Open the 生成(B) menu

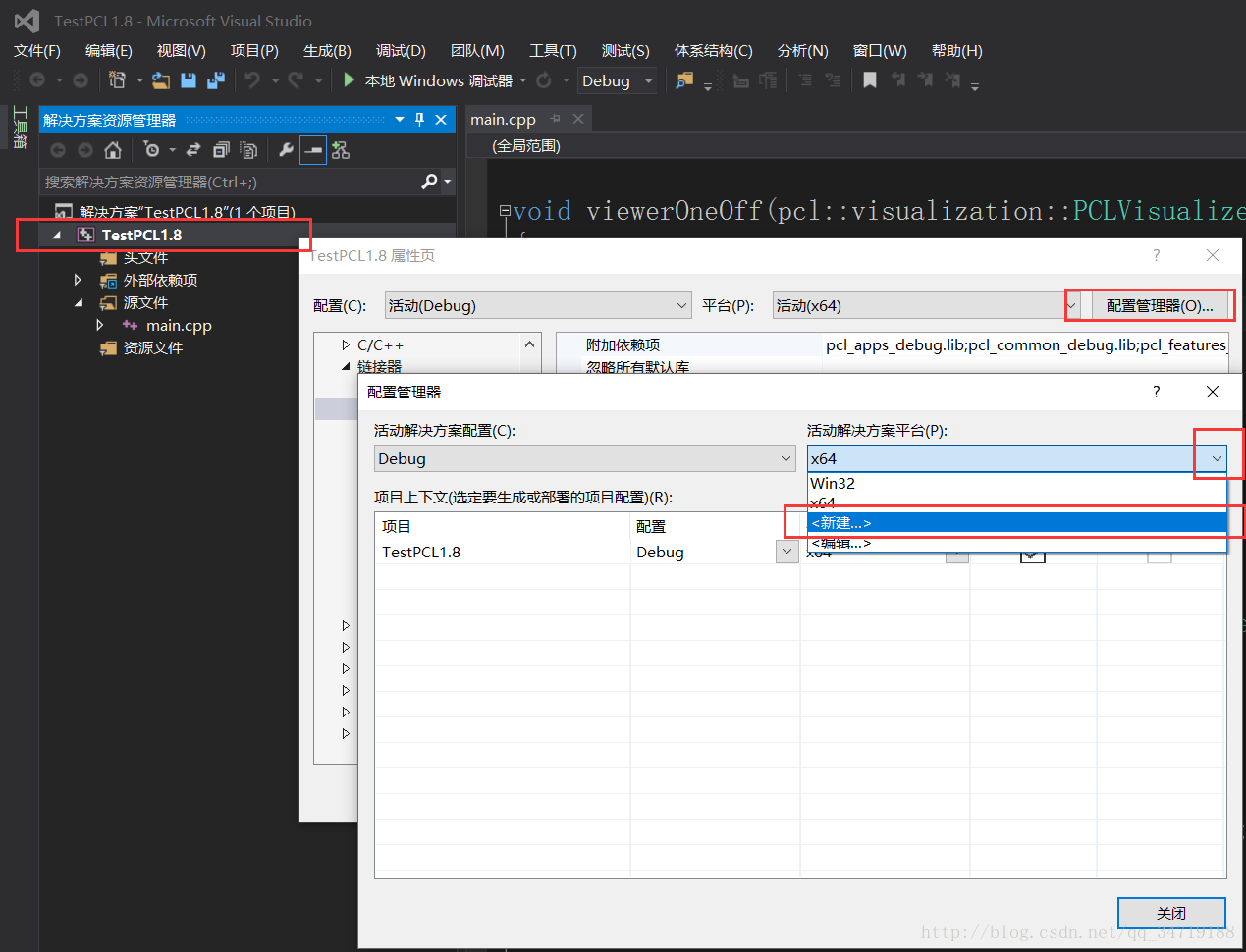pos(327,50)
